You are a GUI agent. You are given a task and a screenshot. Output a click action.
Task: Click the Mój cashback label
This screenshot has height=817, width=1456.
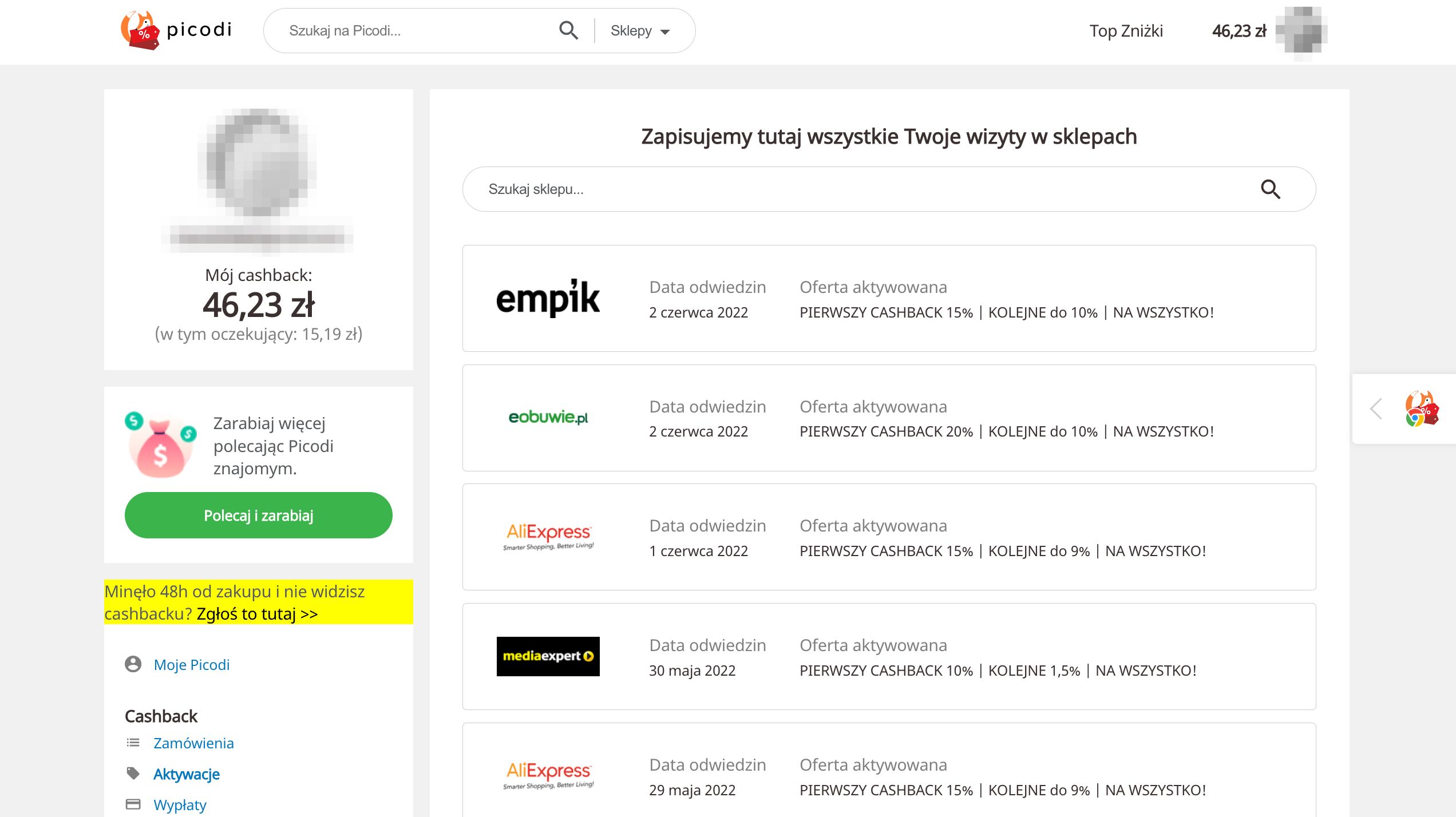259,275
